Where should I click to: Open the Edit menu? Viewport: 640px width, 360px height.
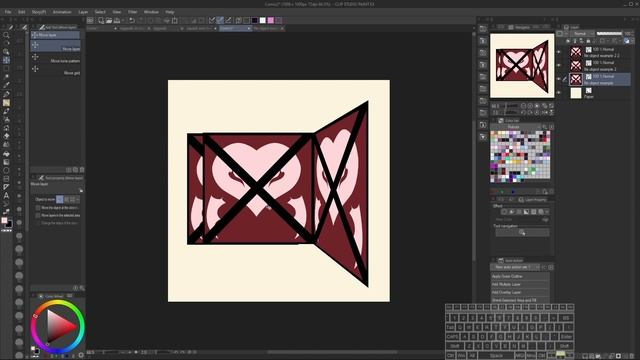pos(22,12)
